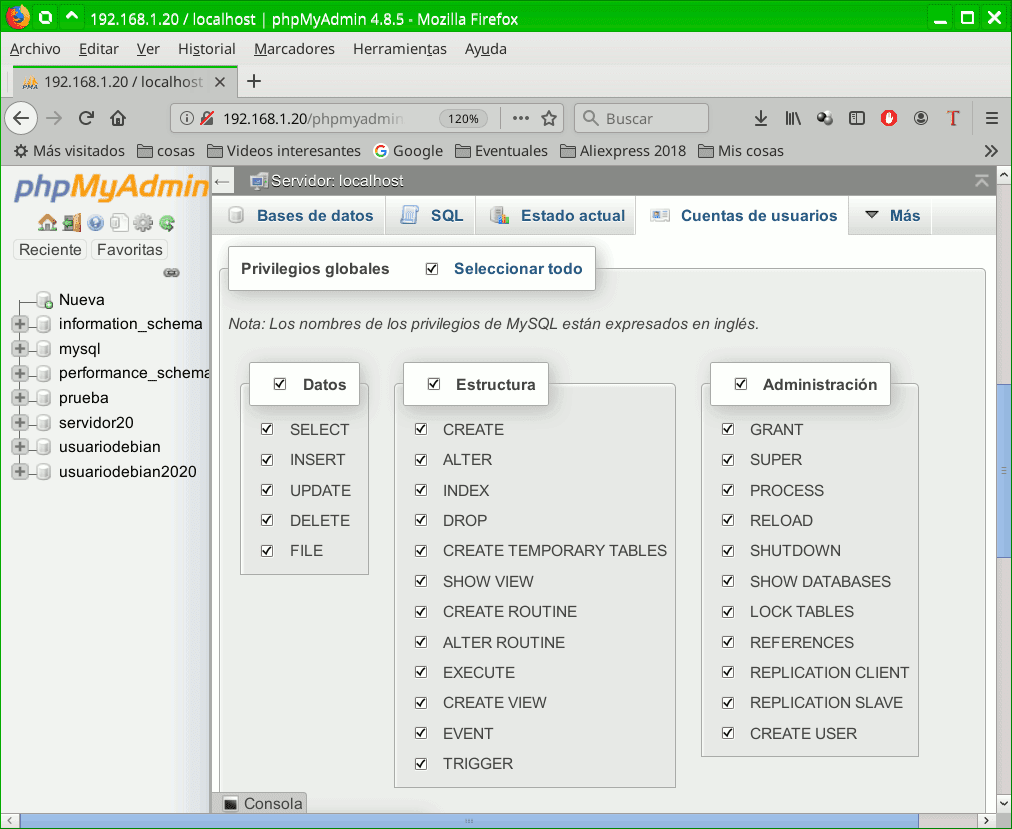
Task: Open phpMyAdmin documentation via question mark icon
Action: tap(95, 222)
